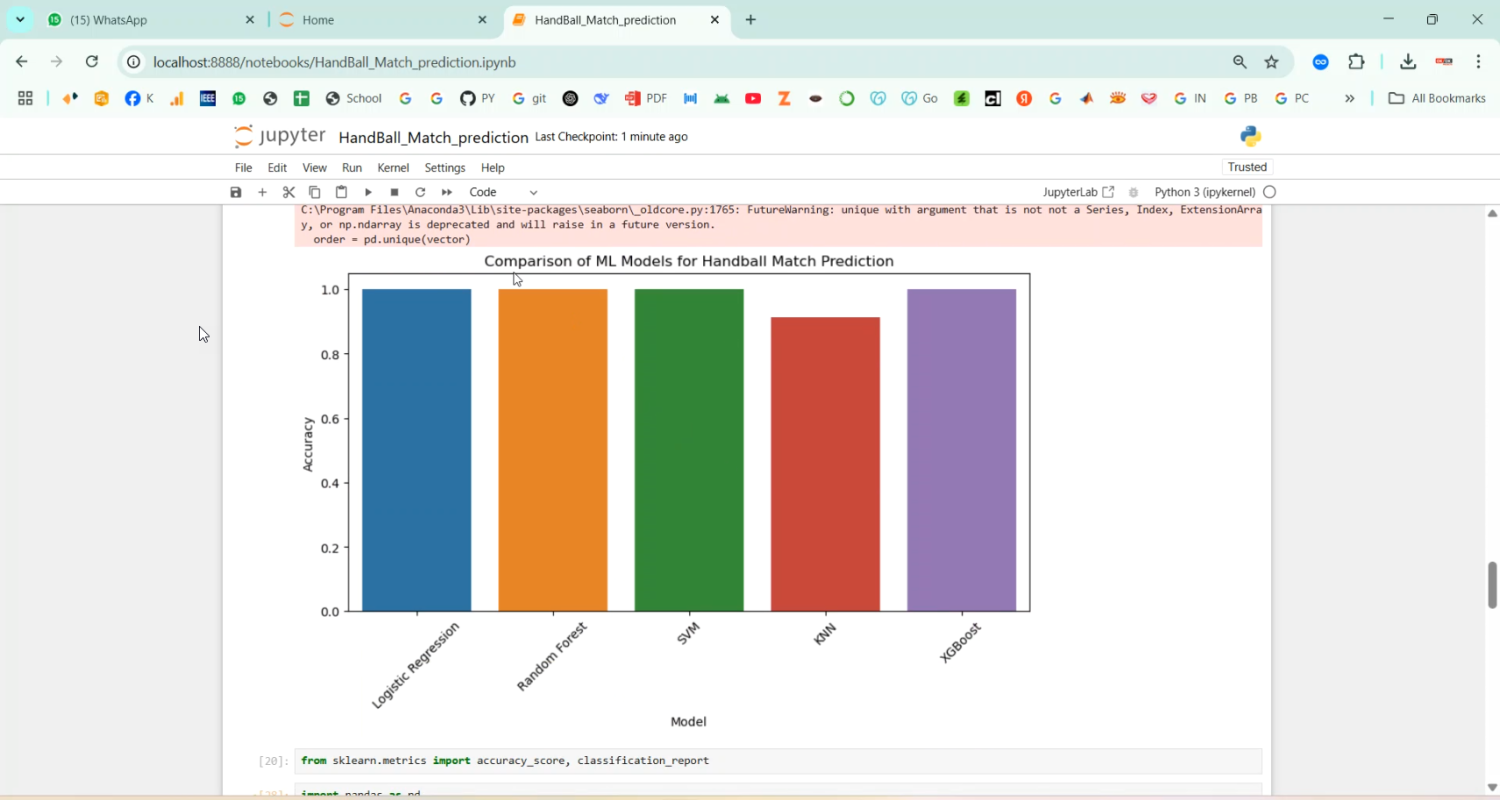Viewport: 1500px width, 800px height.
Task: Open the File menu
Action: point(243,168)
